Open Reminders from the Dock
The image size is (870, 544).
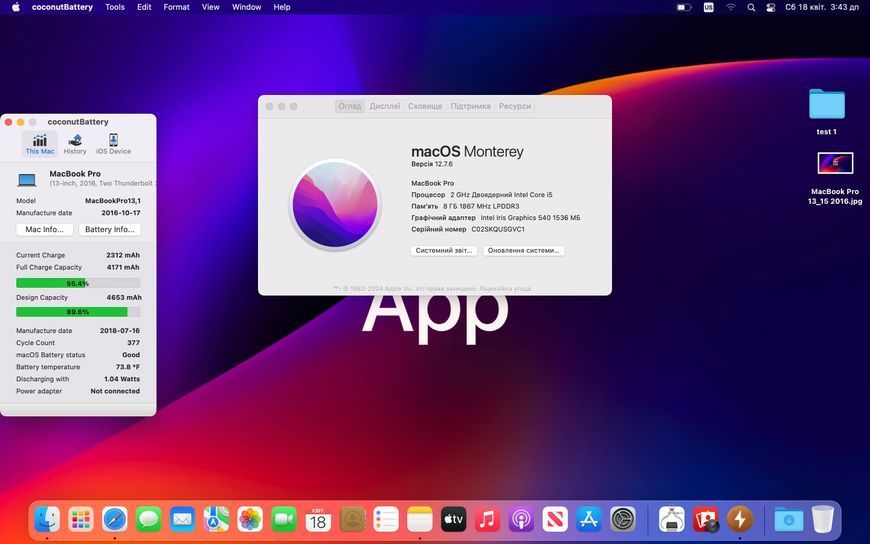[x=386, y=520]
